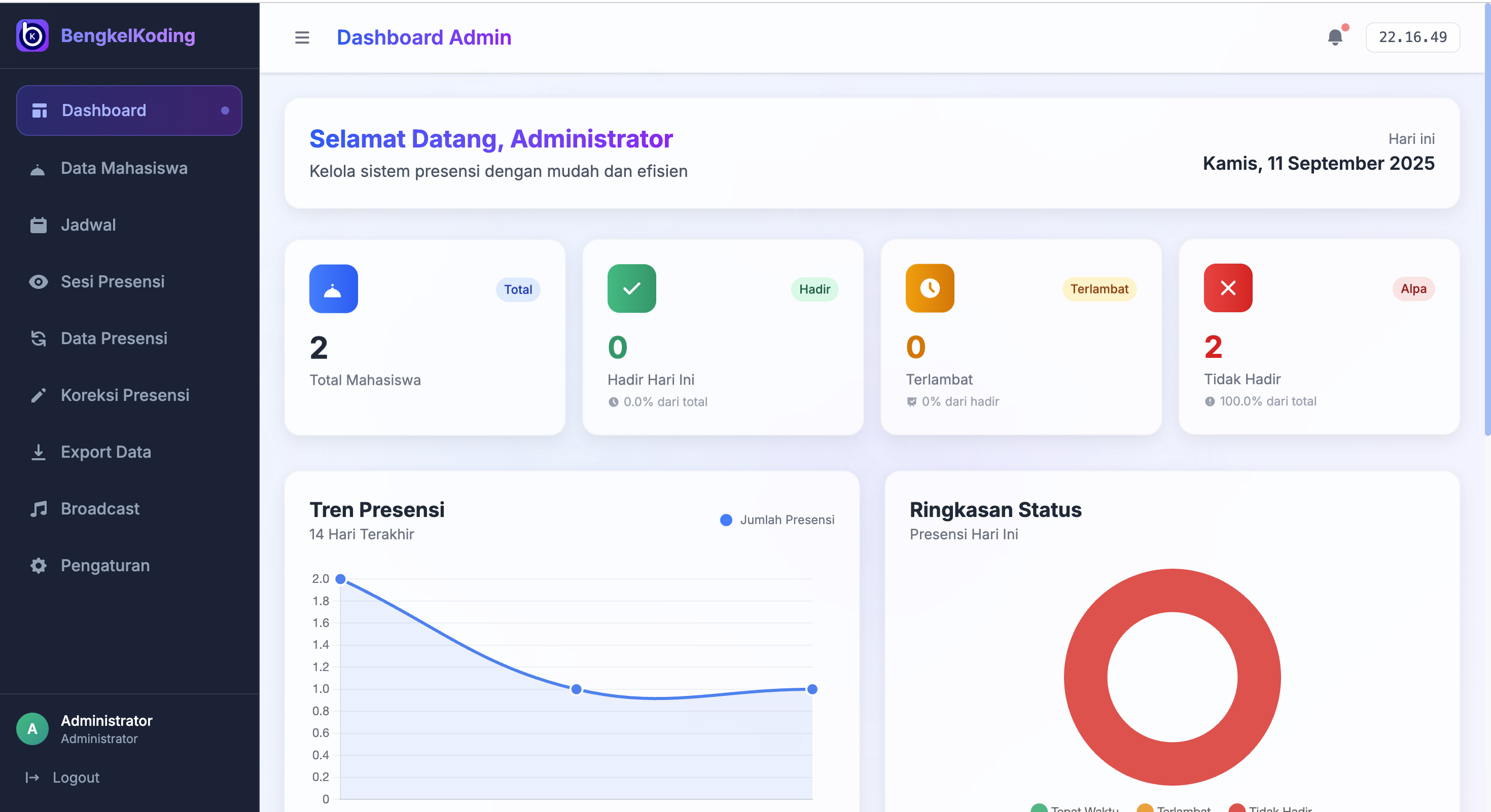The height and width of the screenshot is (812, 1491).
Task: Click the notification bell icon
Action: coord(1335,37)
